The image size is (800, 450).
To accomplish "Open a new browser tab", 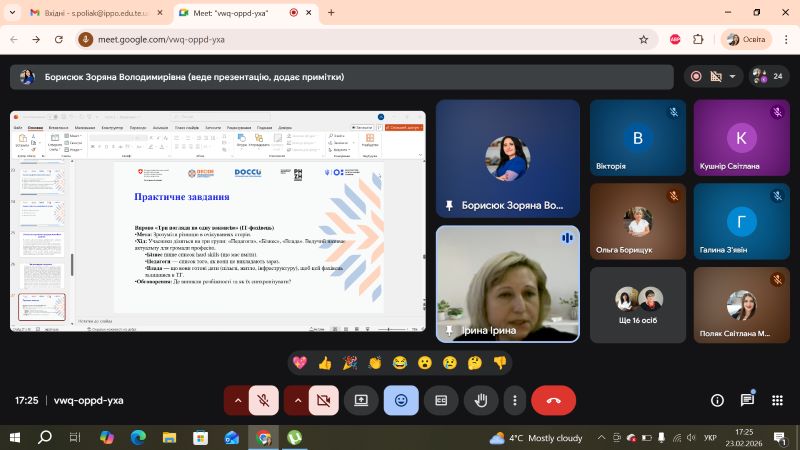I will click(331, 13).
